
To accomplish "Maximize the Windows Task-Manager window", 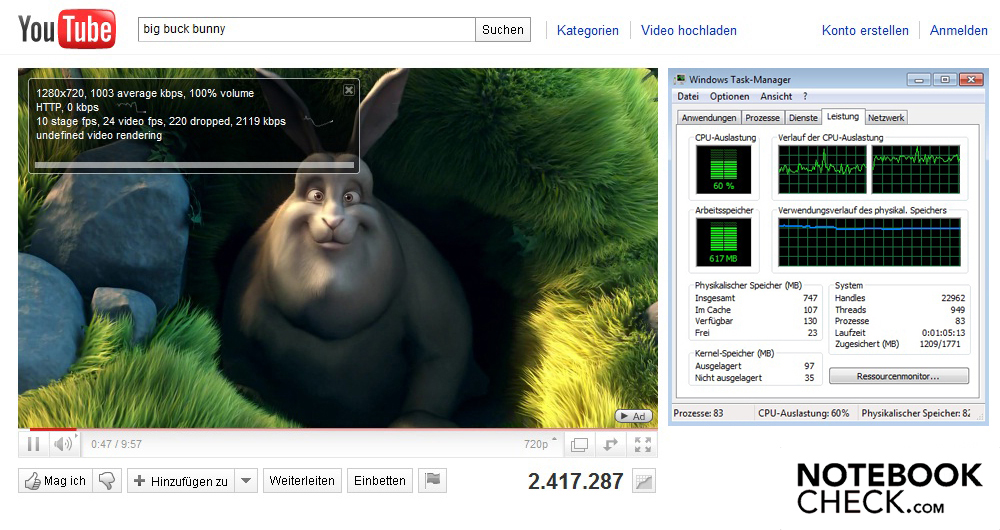I will point(945,80).
